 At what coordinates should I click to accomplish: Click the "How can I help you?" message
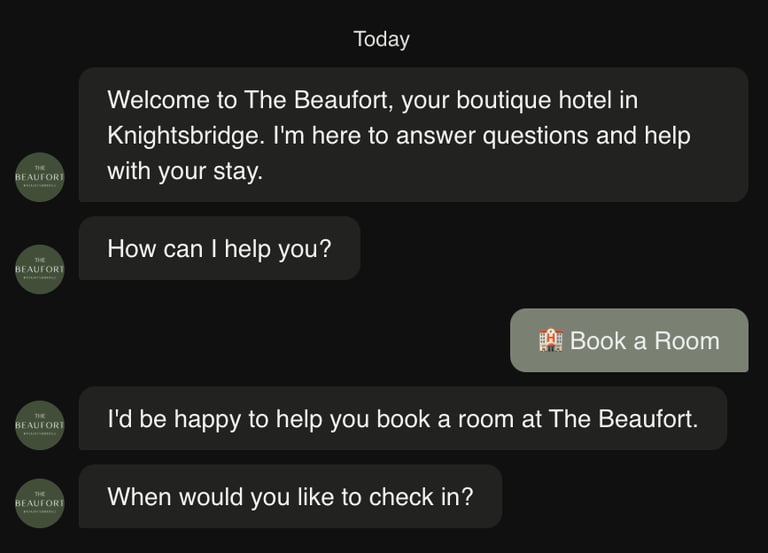tap(219, 248)
